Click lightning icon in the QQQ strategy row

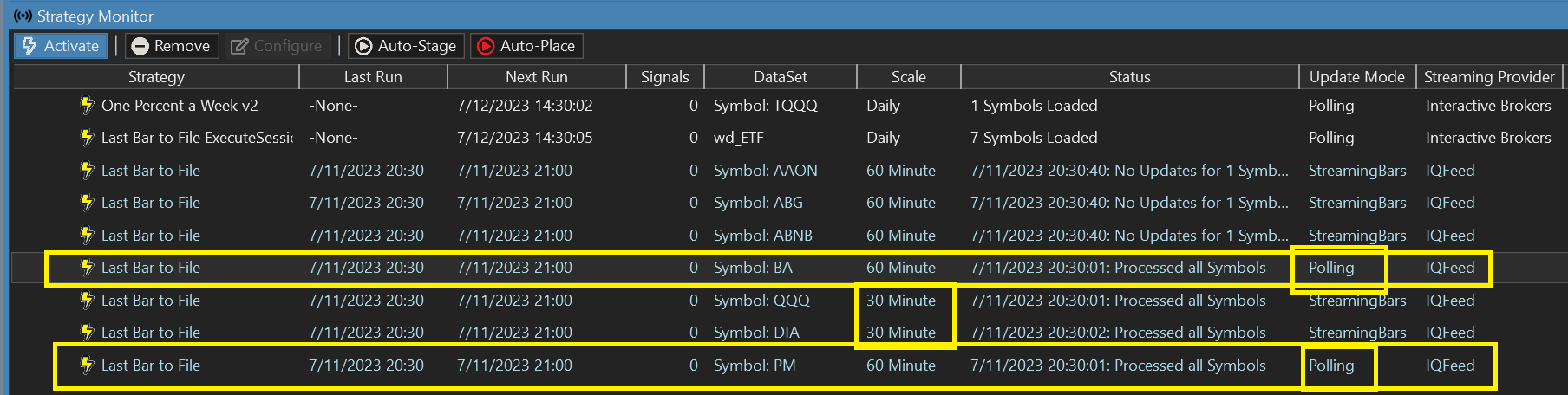(87, 301)
